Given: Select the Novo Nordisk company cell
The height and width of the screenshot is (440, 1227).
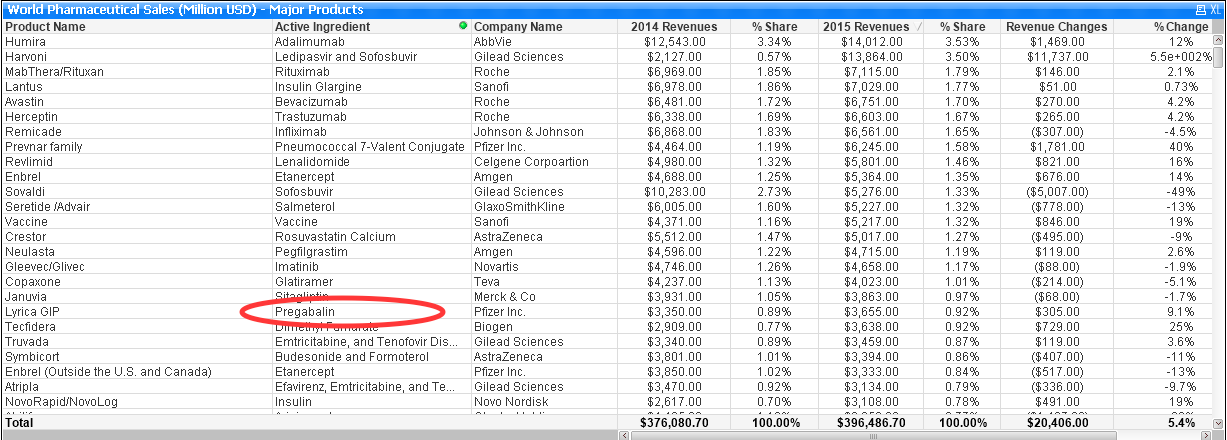Looking at the screenshot, I should 544,402.
